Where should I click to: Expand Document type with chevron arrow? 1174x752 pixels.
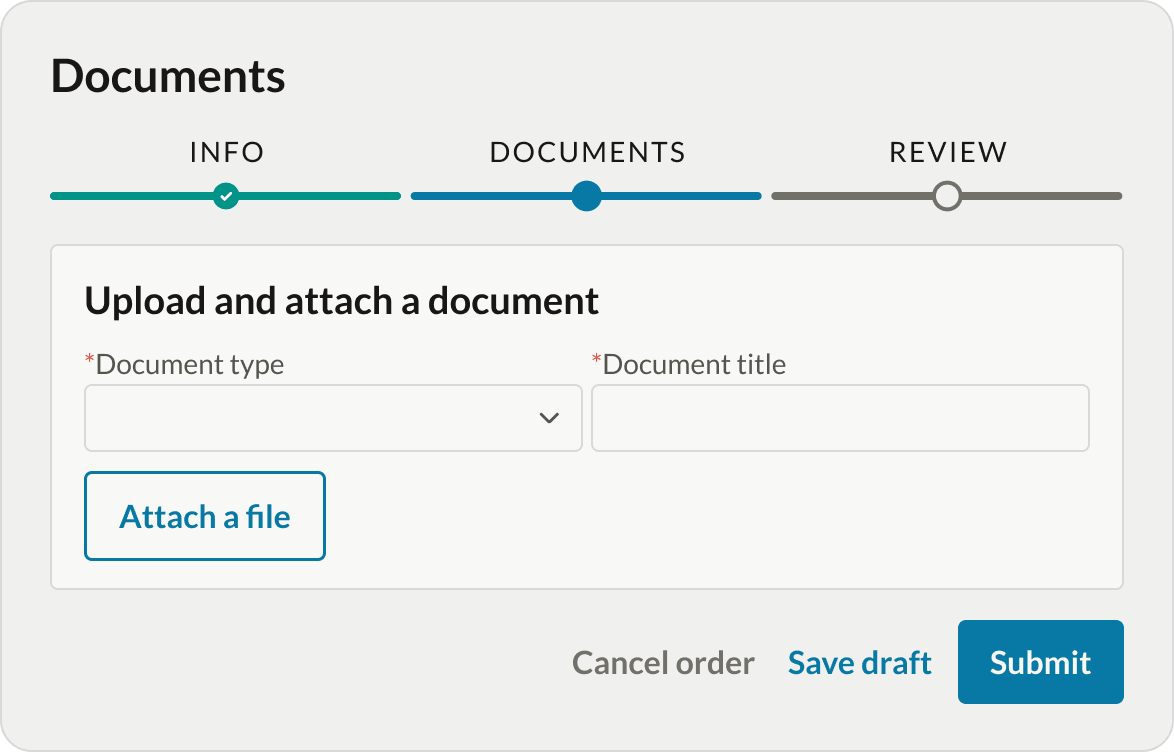point(549,418)
